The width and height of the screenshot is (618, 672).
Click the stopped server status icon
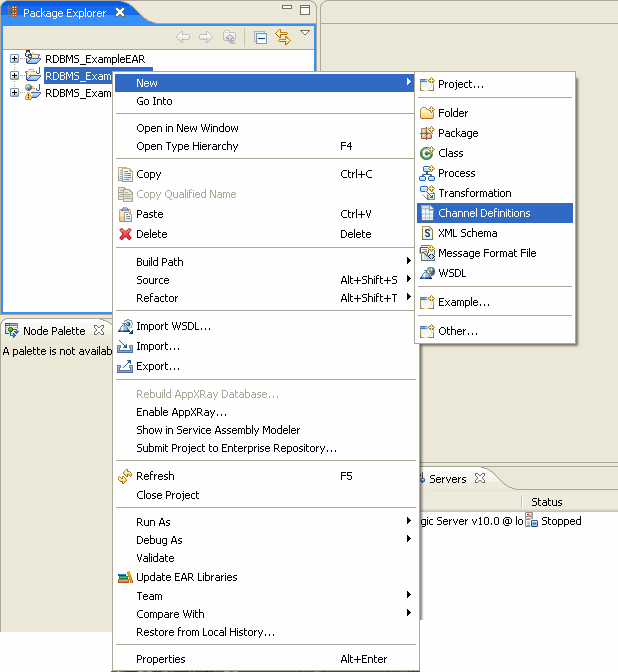pyautogui.click(x=531, y=520)
